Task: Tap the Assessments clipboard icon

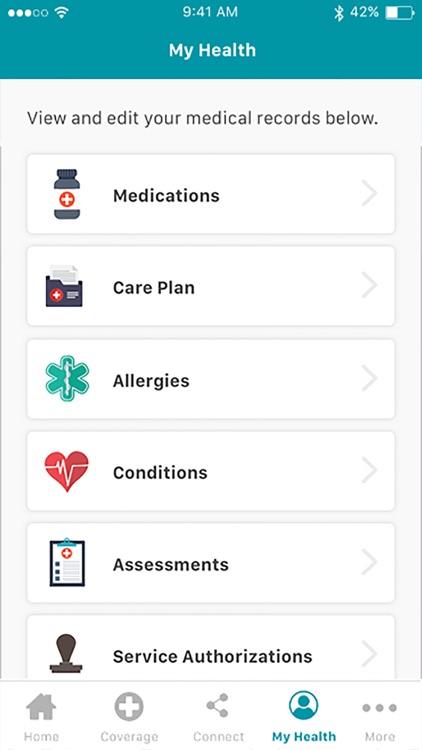Action: (67, 562)
